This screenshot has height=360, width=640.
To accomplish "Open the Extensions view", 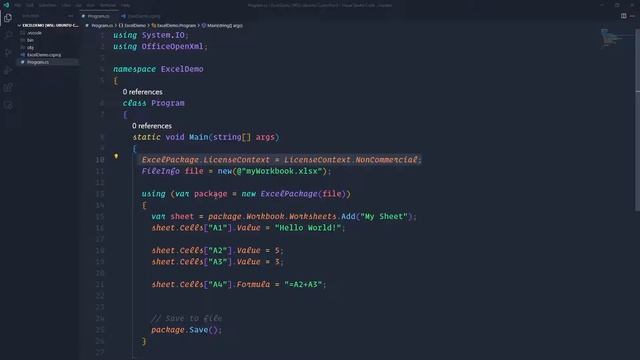I will click(8, 87).
